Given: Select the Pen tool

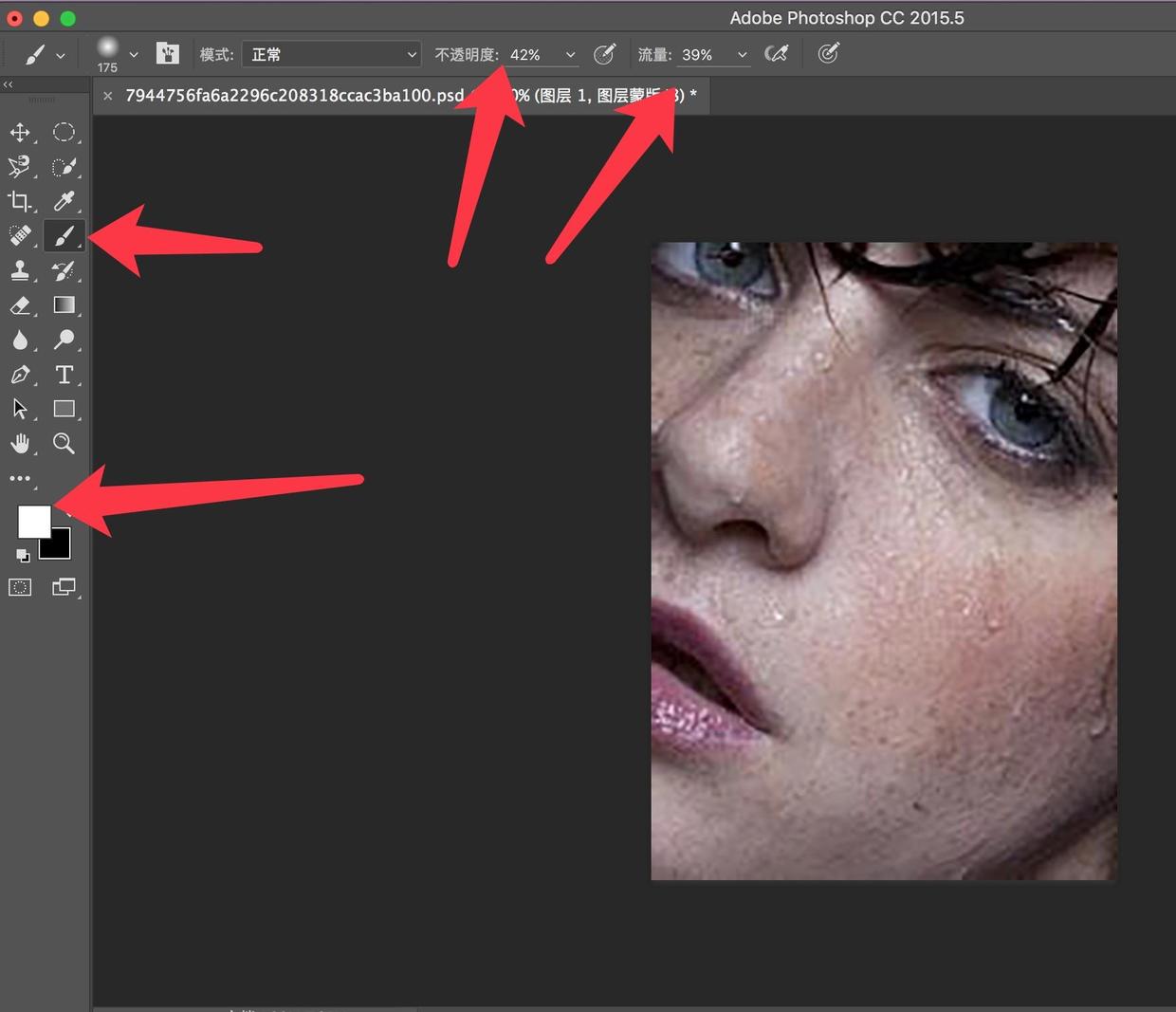Looking at the screenshot, I should (x=19, y=375).
